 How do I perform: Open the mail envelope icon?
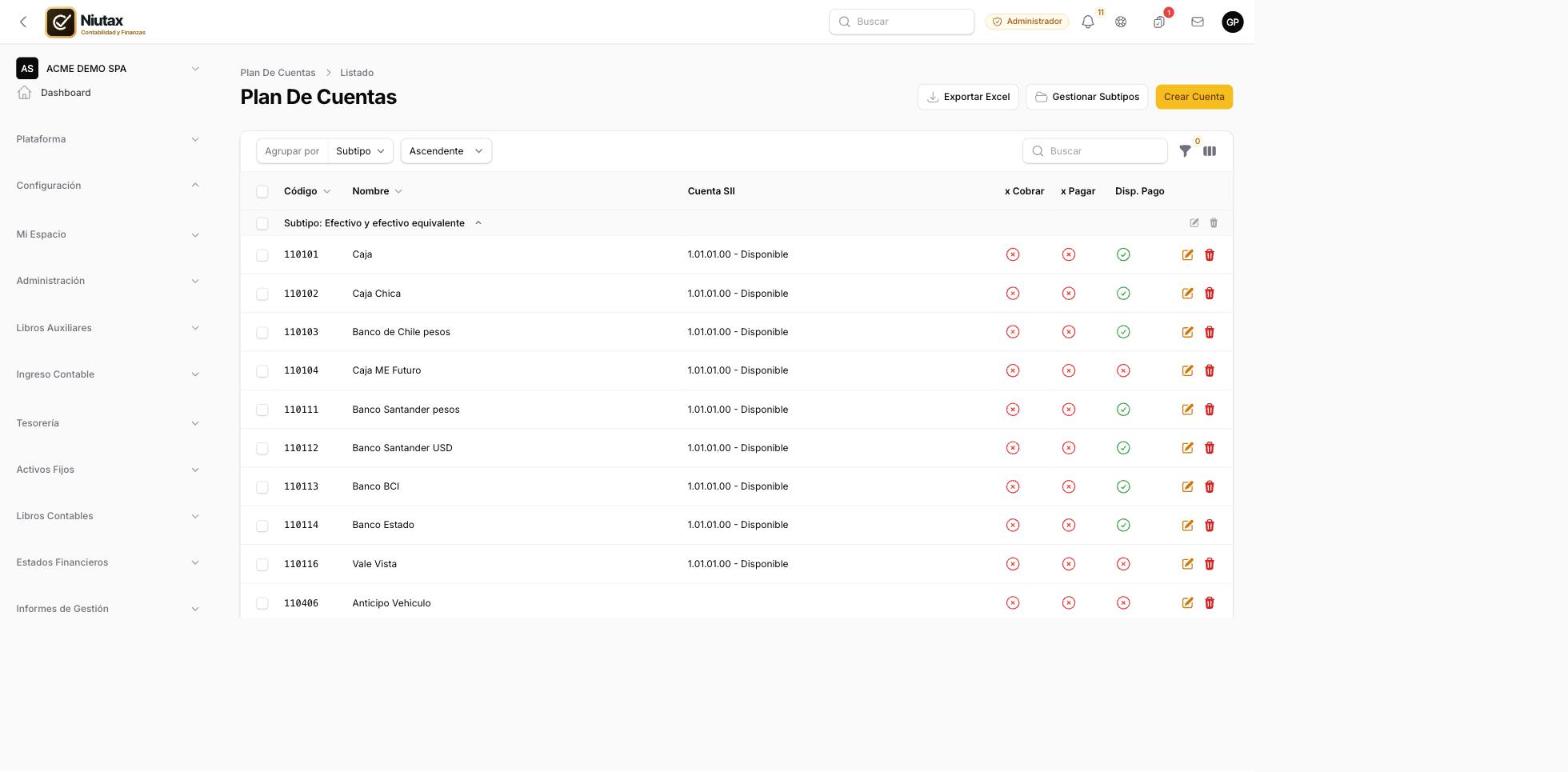(x=1197, y=22)
